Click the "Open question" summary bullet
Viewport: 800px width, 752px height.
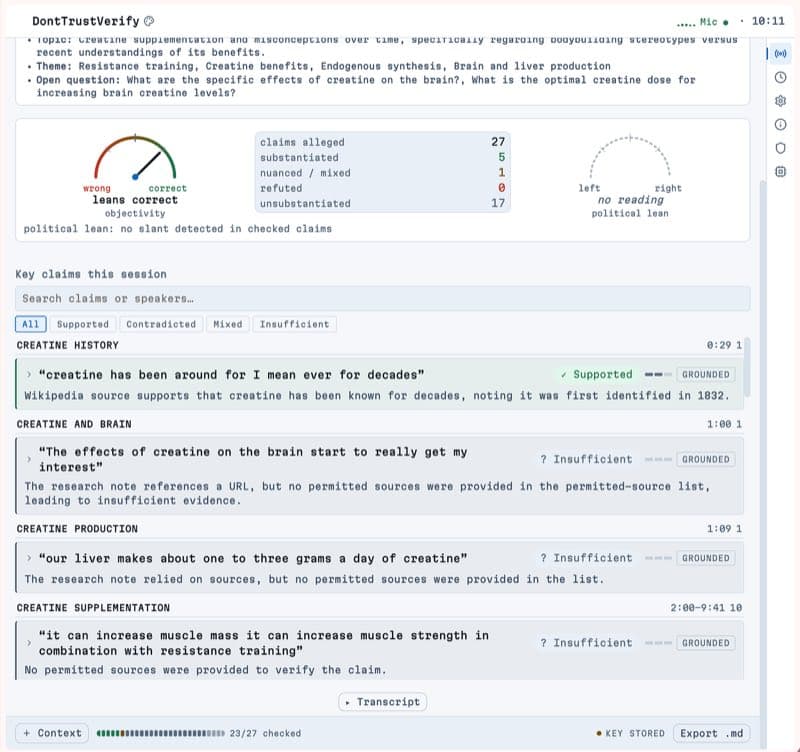(x=365, y=86)
